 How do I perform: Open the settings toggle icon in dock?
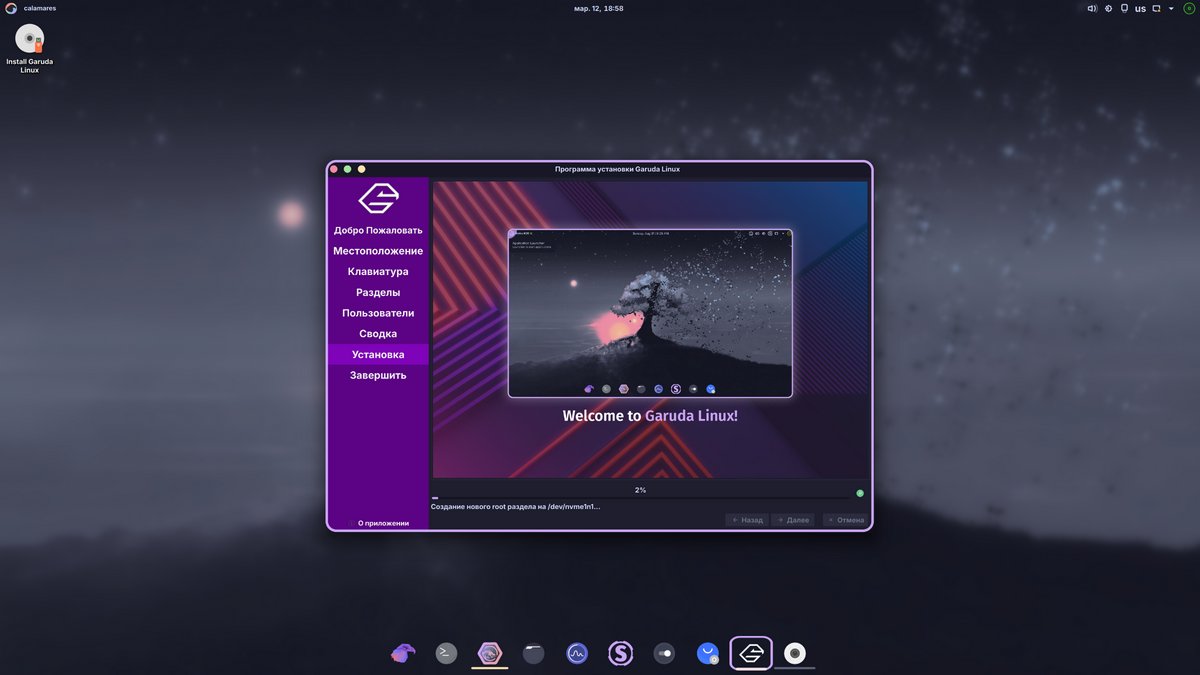pos(664,653)
